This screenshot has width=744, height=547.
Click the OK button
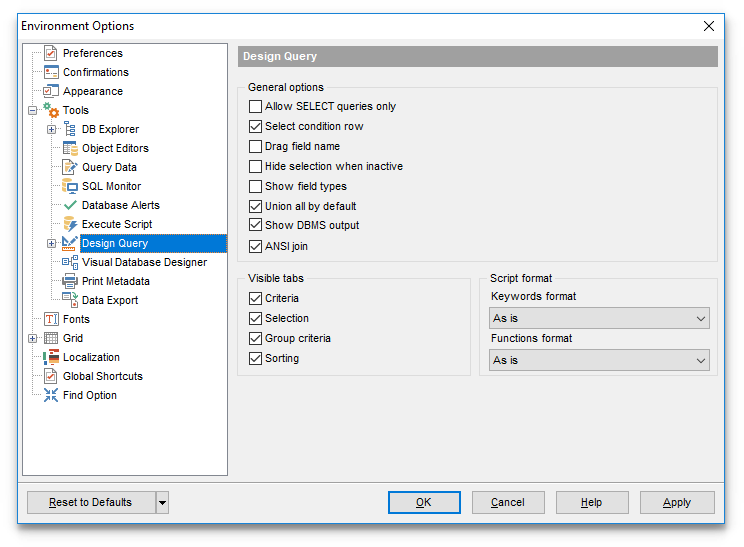424,502
